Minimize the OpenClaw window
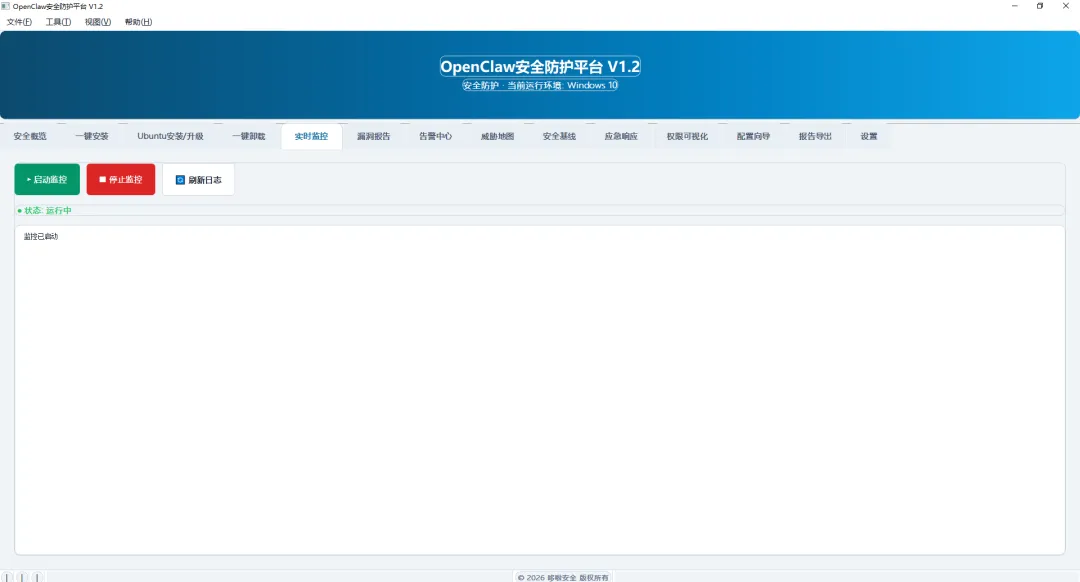The width and height of the screenshot is (1080, 582). point(1015,6)
